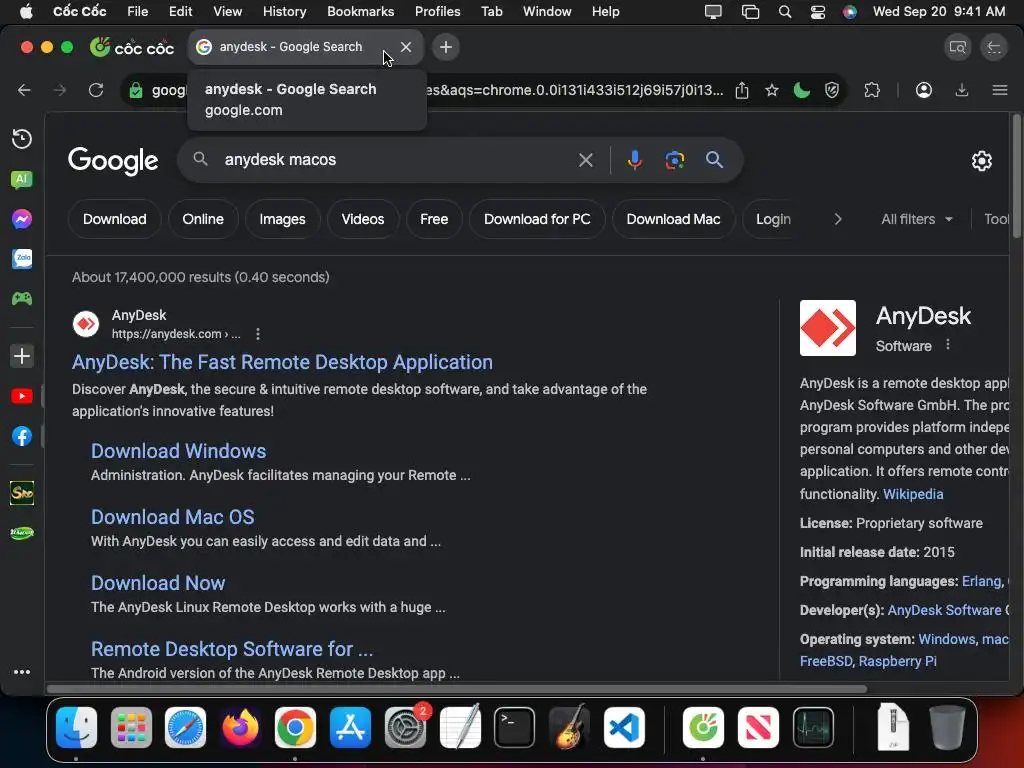
Task: Clear the Google search box
Action: pos(586,160)
